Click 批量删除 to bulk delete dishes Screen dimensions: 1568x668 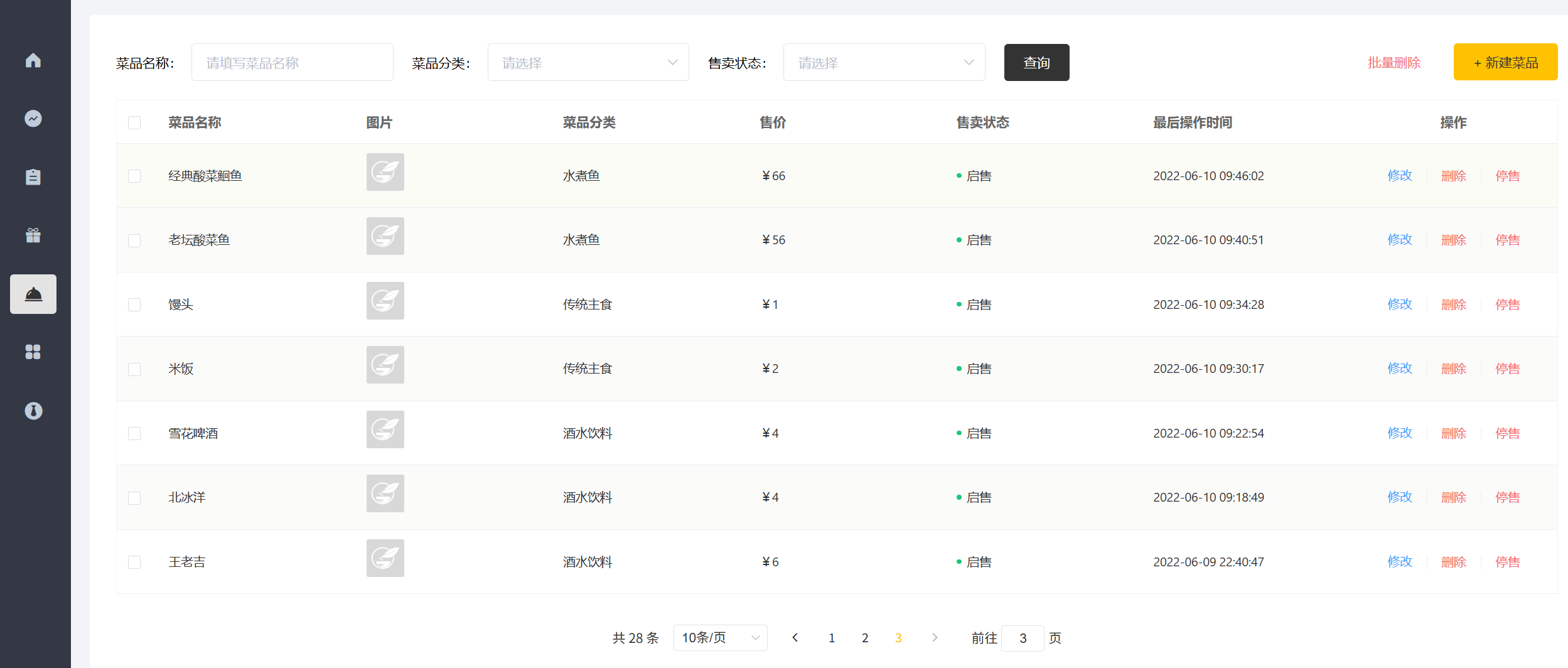click(1394, 62)
